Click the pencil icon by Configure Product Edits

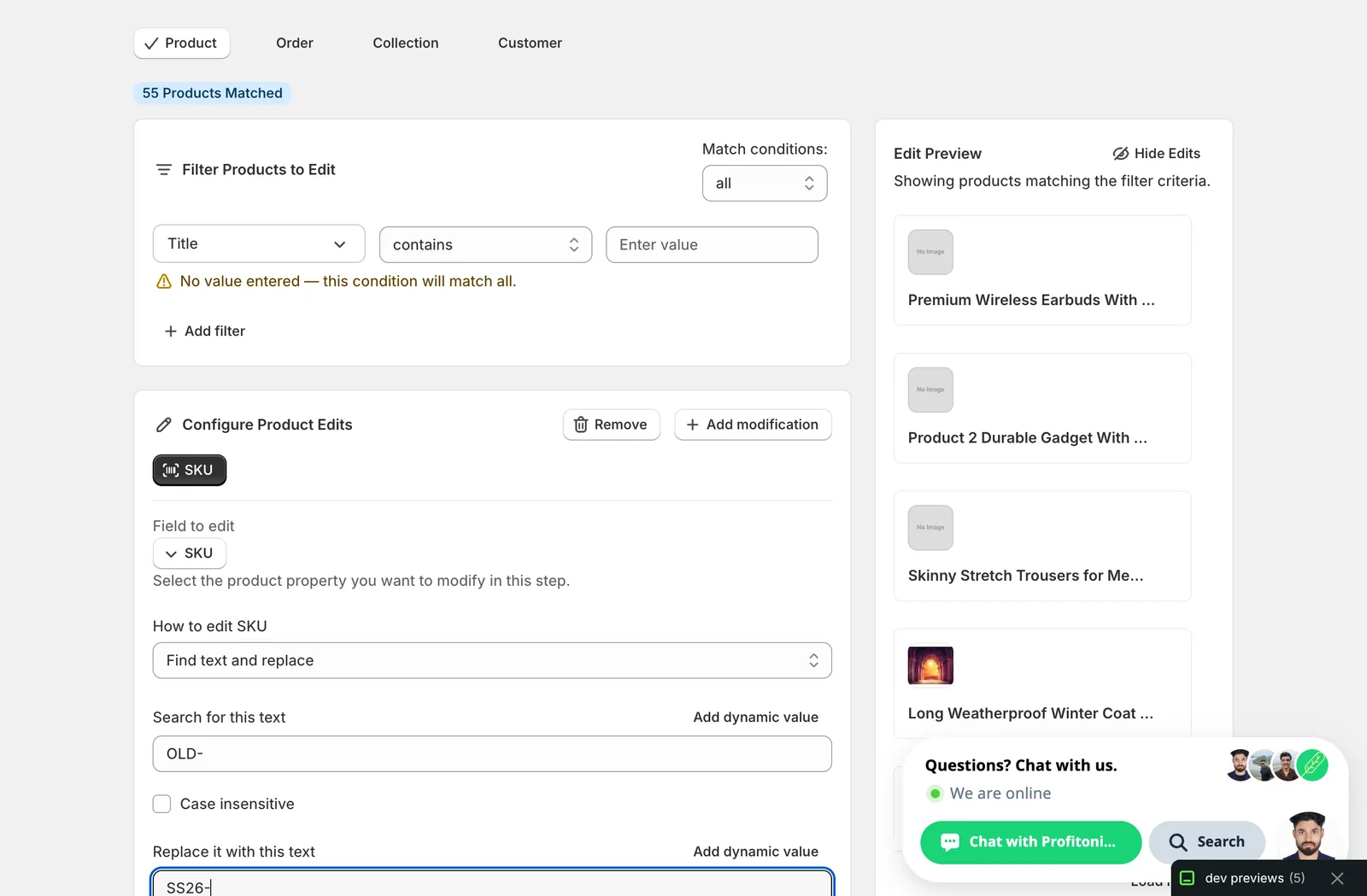point(164,425)
